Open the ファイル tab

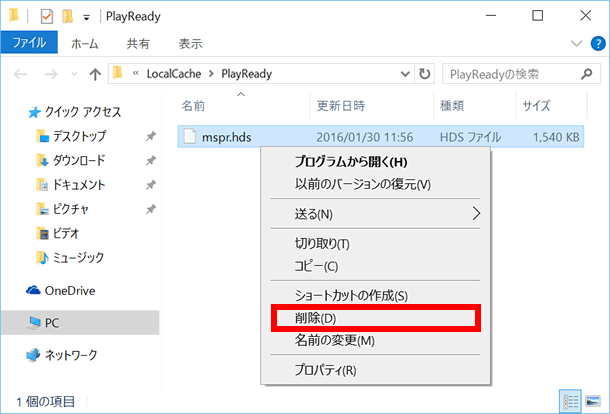coord(29,42)
